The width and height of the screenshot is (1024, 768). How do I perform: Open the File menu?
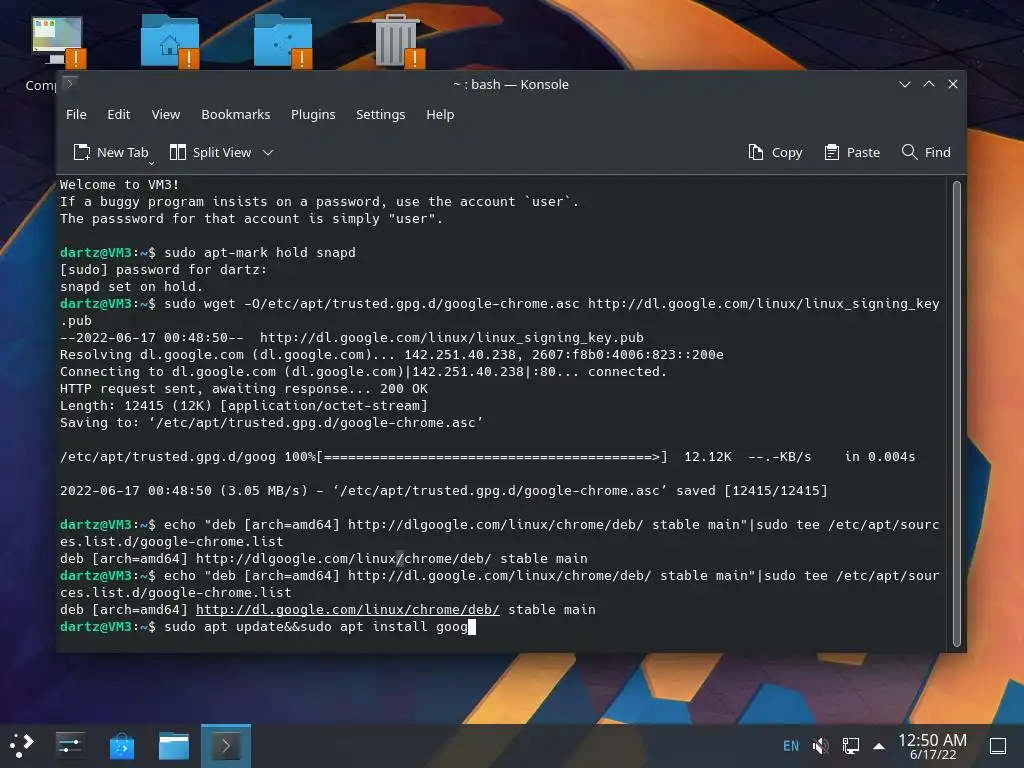[76, 114]
